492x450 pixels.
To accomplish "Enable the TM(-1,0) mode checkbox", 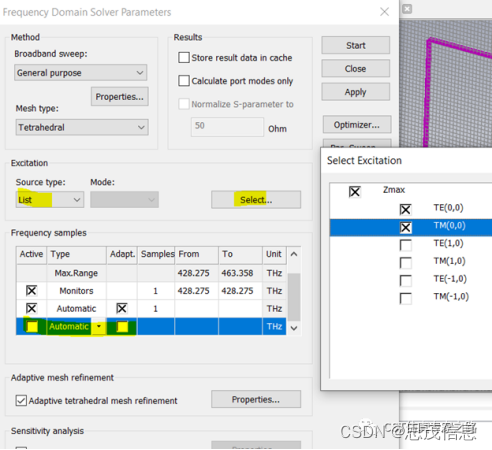I will 406,298.
